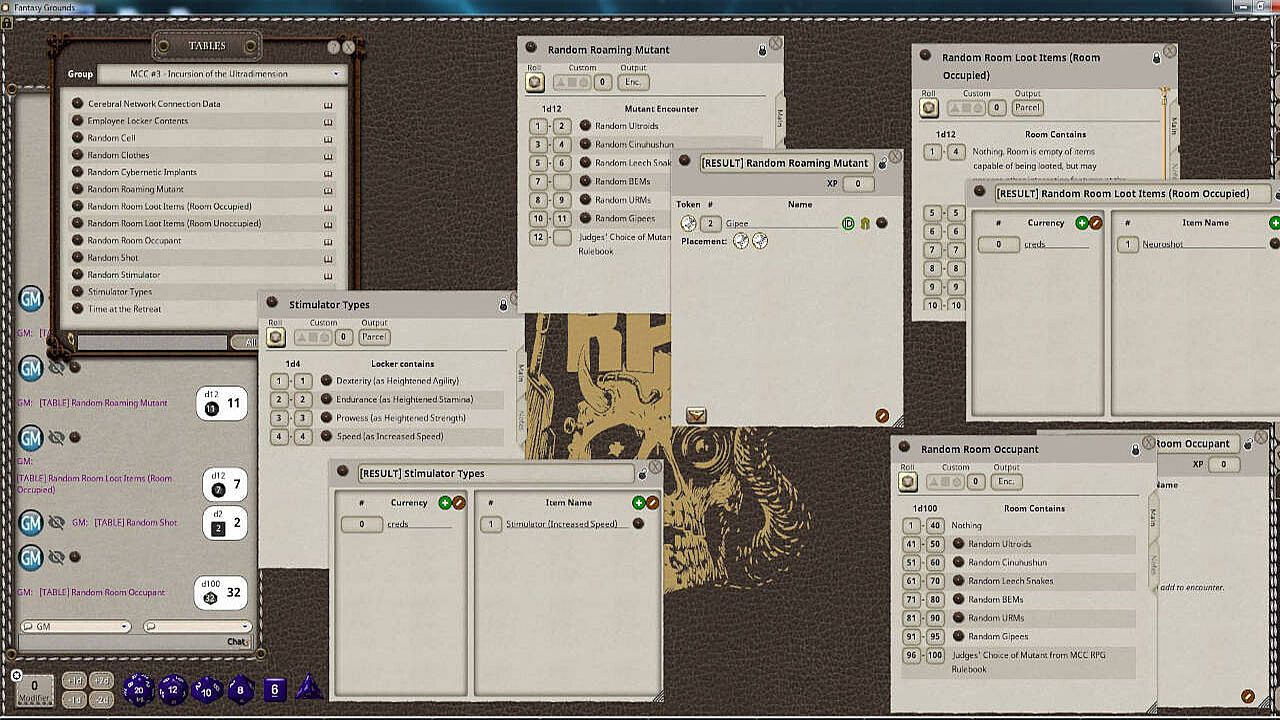Click the +2d modifier button
1280x720 pixels.
[101, 681]
